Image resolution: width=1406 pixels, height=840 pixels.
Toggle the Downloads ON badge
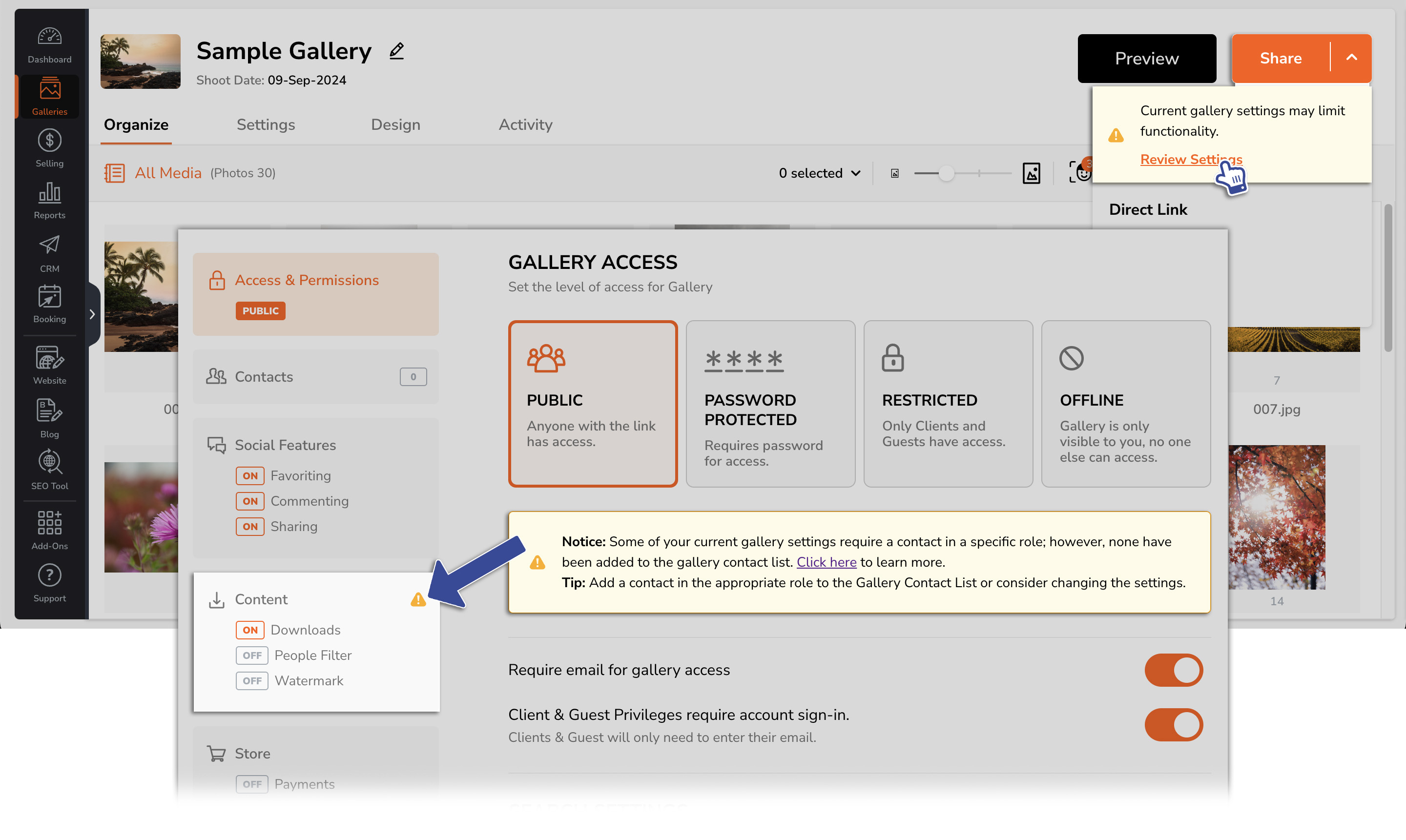pyautogui.click(x=249, y=630)
